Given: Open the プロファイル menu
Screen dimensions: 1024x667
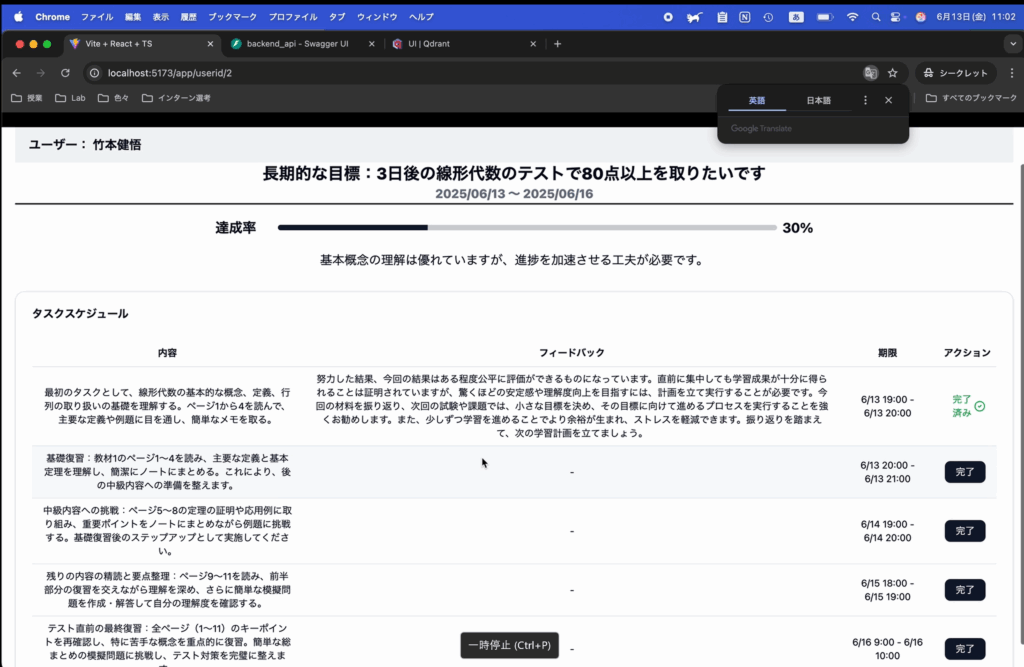Looking at the screenshot, I should 293,17.
